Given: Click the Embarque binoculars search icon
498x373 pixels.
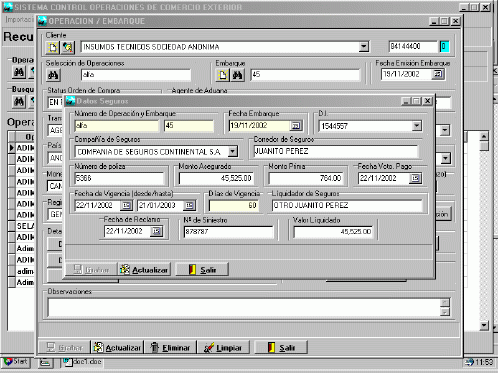Looking at the screenshot, I should [237, 75].
